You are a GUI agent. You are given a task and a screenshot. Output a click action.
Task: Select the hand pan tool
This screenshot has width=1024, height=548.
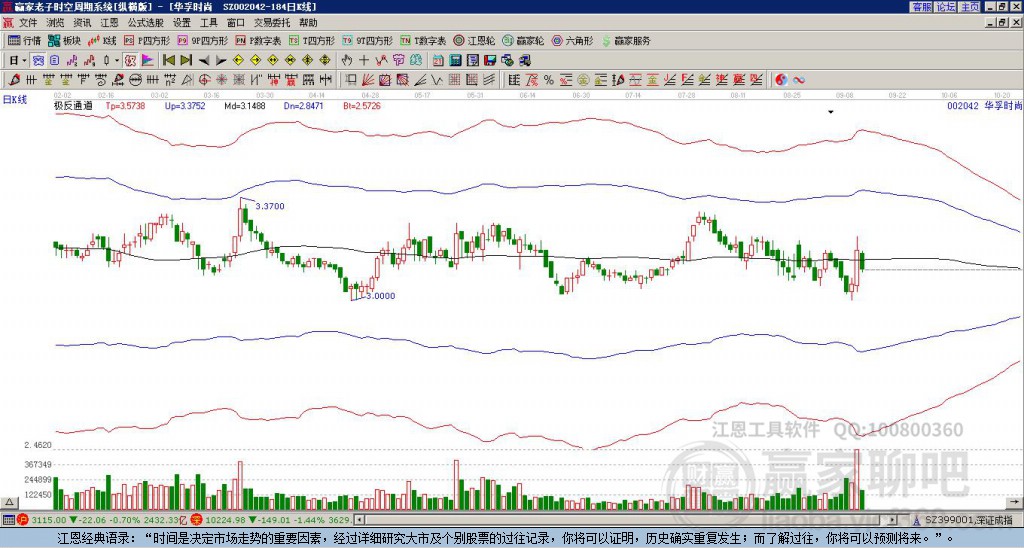click(x=347, y=61)
